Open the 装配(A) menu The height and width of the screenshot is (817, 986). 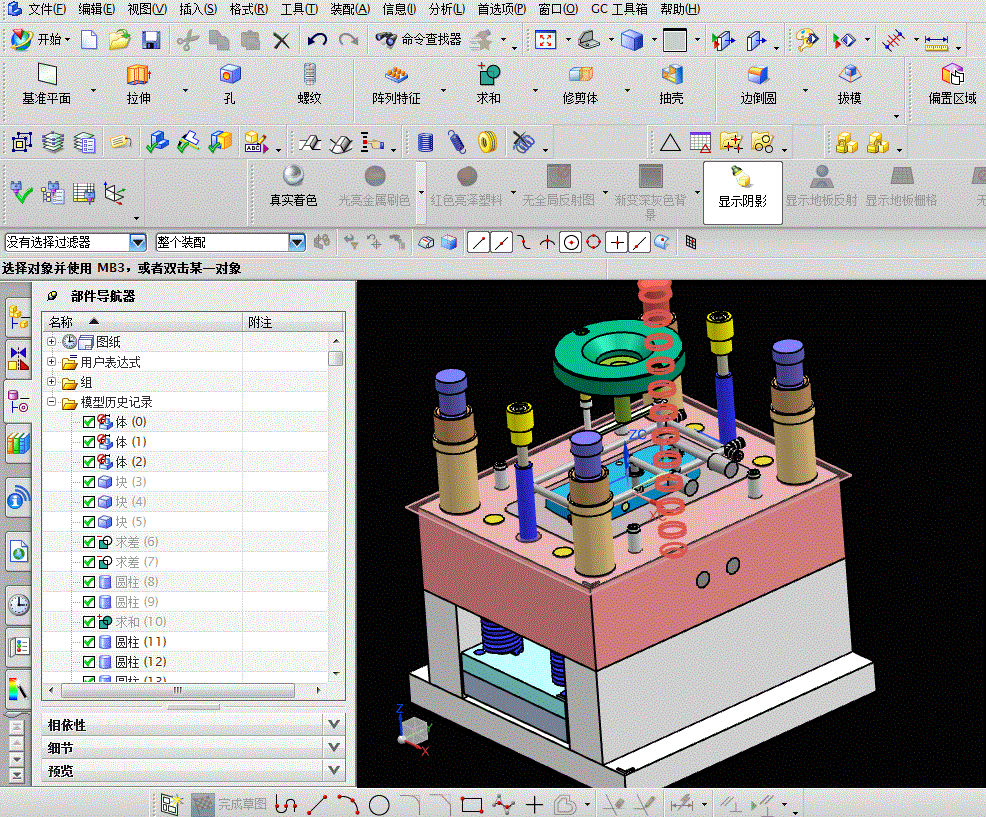click(x=350, y=9)
